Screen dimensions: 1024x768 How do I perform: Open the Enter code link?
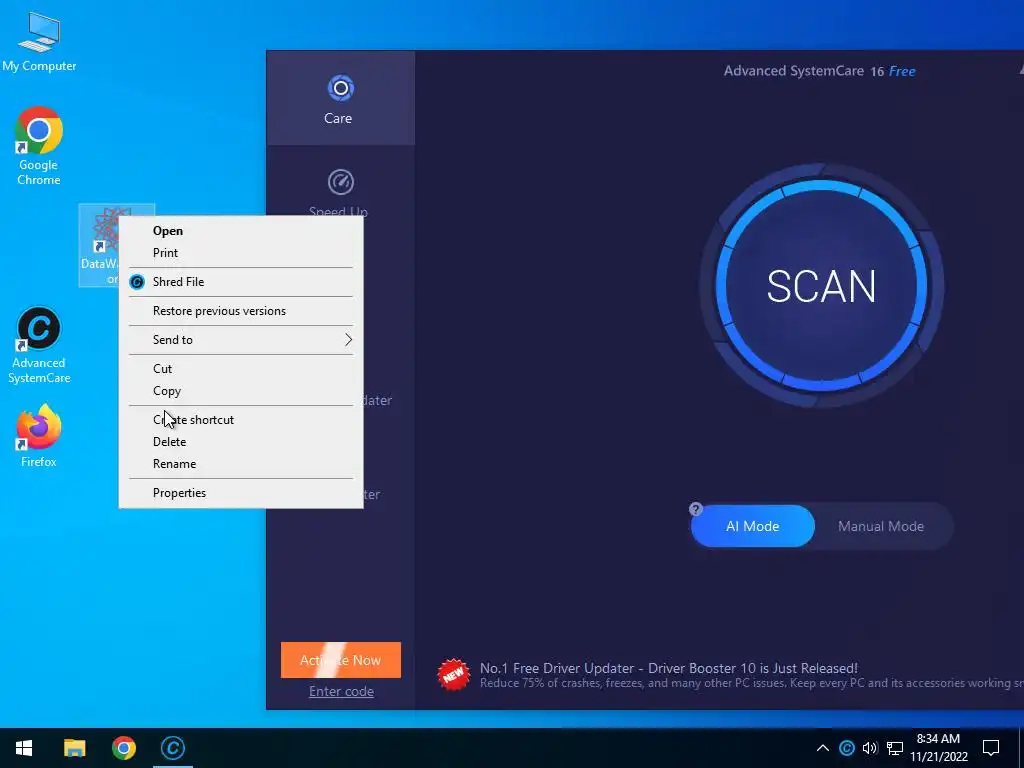(x=341, y=691)
